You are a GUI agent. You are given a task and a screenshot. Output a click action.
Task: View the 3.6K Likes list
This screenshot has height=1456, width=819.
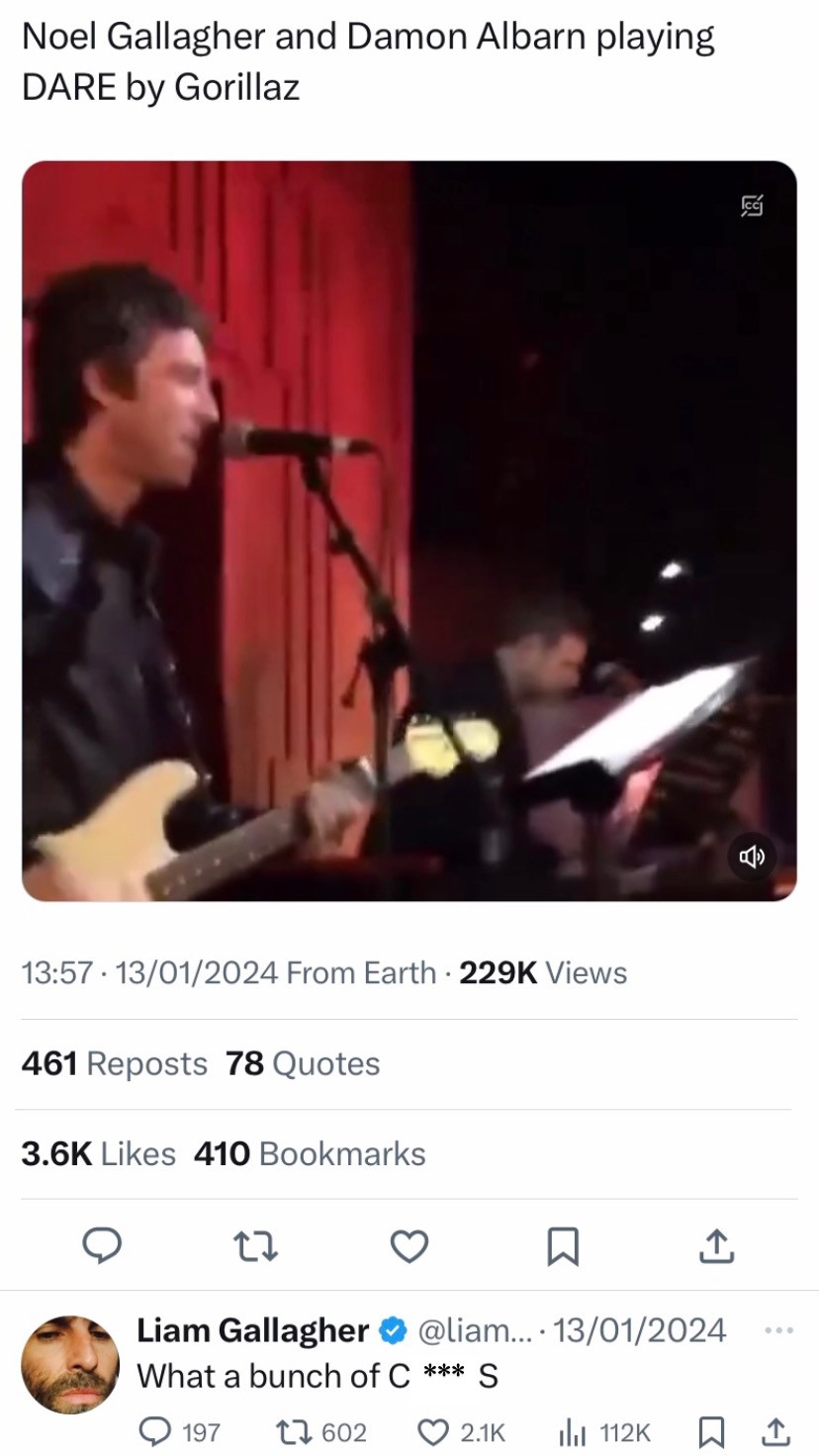click(x=98, y=1153)
